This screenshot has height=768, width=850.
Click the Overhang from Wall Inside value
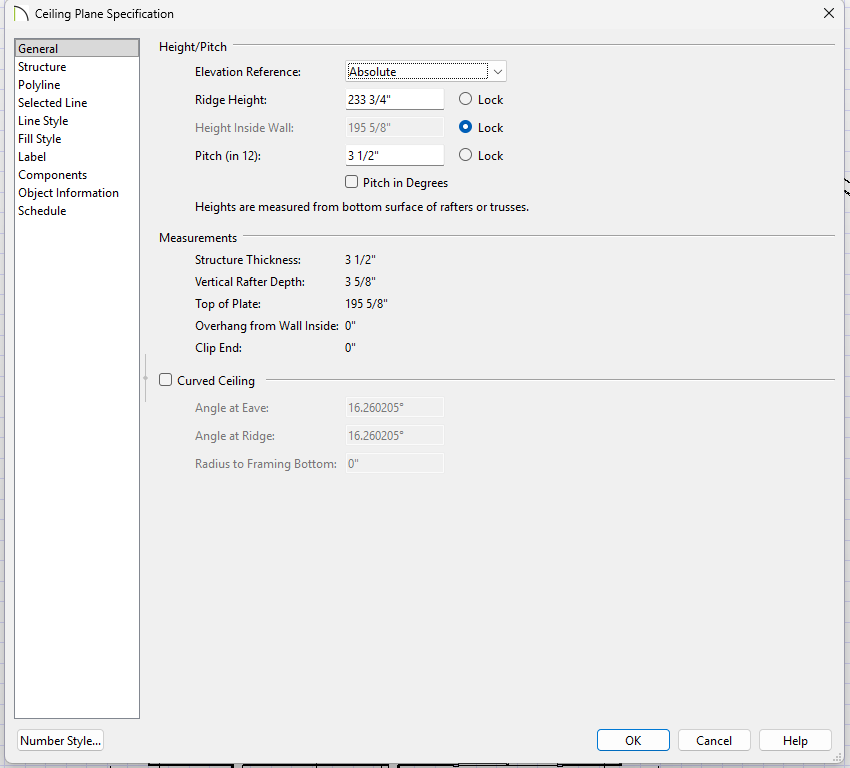point(350,326)
